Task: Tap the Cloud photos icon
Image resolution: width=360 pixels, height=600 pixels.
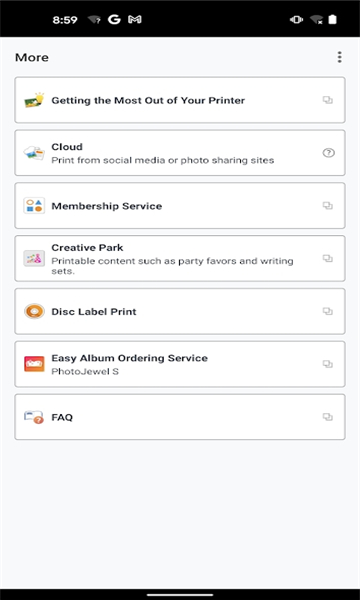Action: (34, 153)
